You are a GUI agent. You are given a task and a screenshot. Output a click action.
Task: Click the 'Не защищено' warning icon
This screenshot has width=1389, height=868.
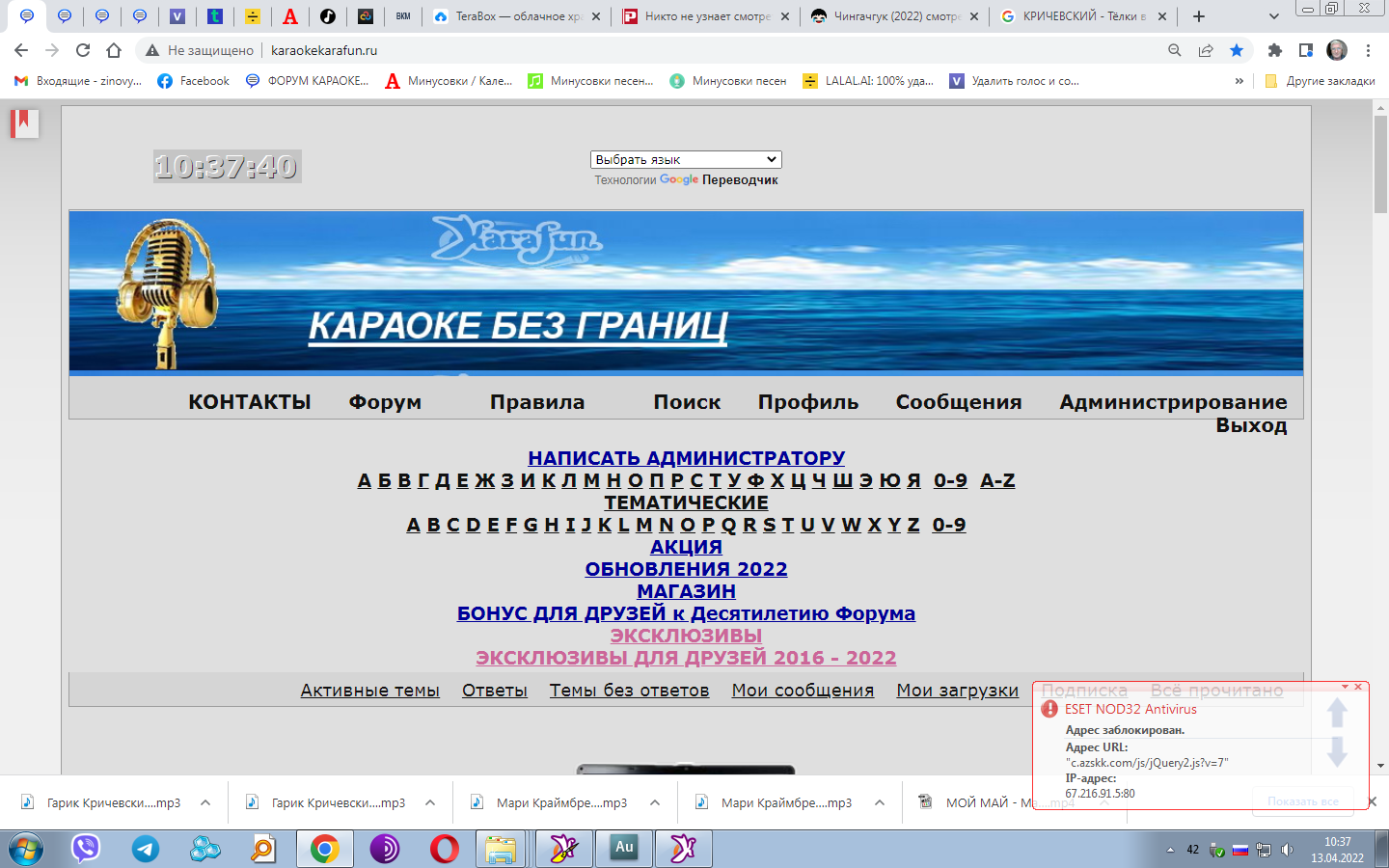coord(152,50)
